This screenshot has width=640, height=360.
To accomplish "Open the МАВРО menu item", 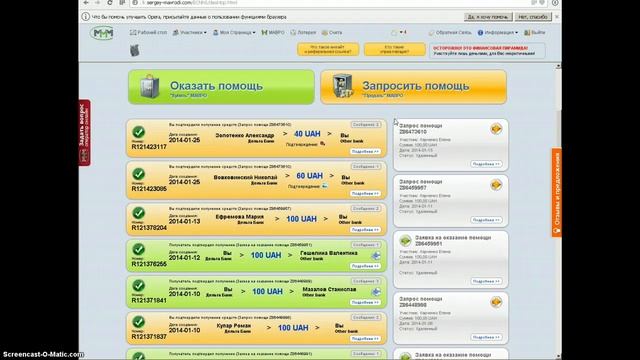I will coord(273,32).
